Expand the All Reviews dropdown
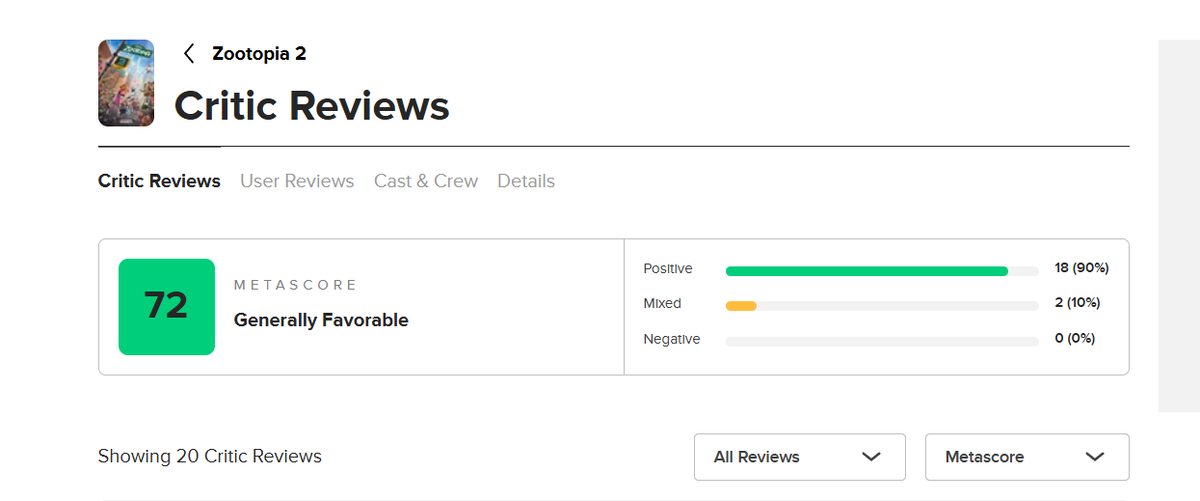This screenshot has height=501, width=1200. pos(800,457)
